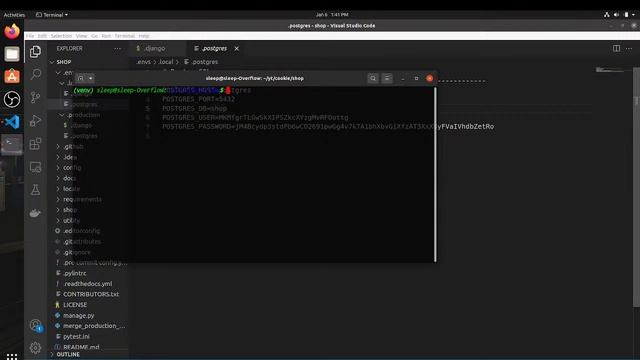This screenshot has width=640, height=360.
Task: Open LICENSE file
Action: coord(89,305)
